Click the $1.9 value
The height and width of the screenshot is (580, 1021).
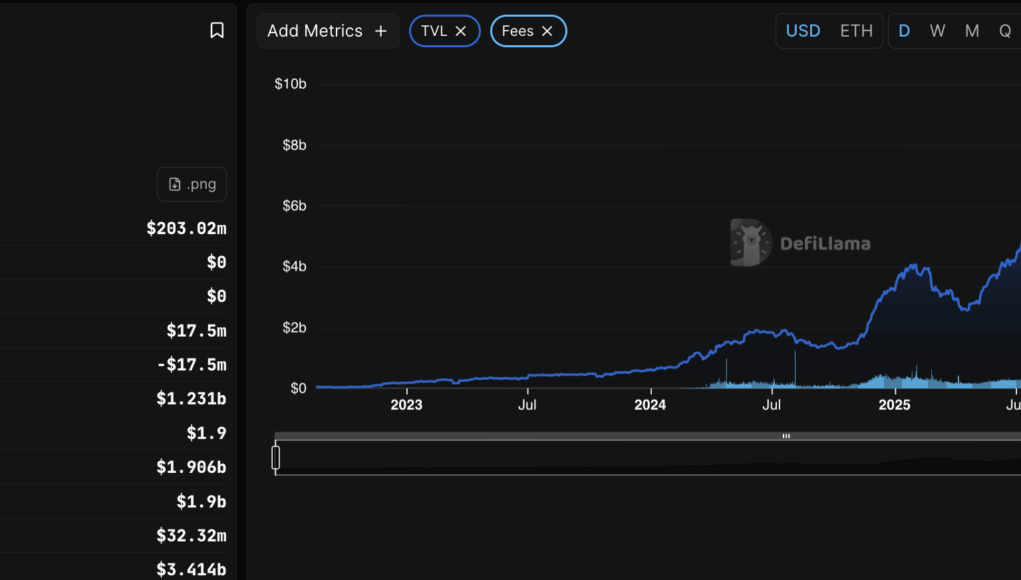[x=206, y=433]
